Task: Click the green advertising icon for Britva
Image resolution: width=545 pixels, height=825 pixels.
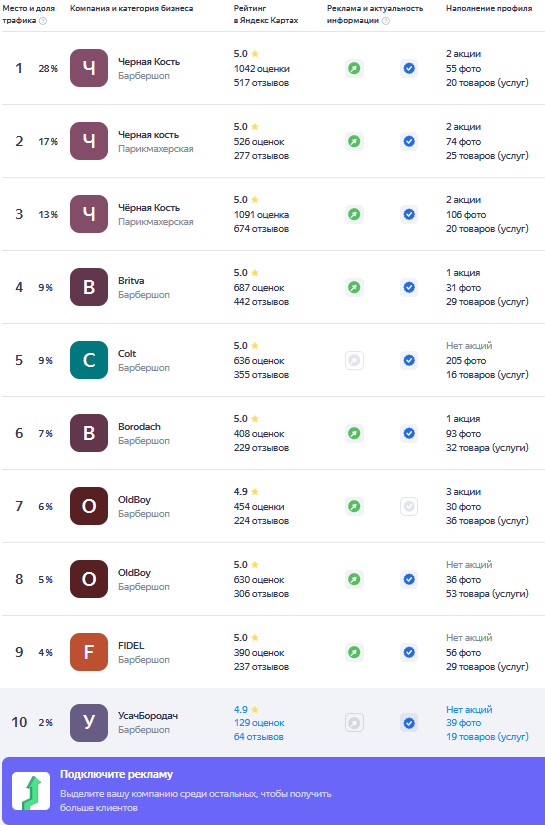Action: point(354,287)
